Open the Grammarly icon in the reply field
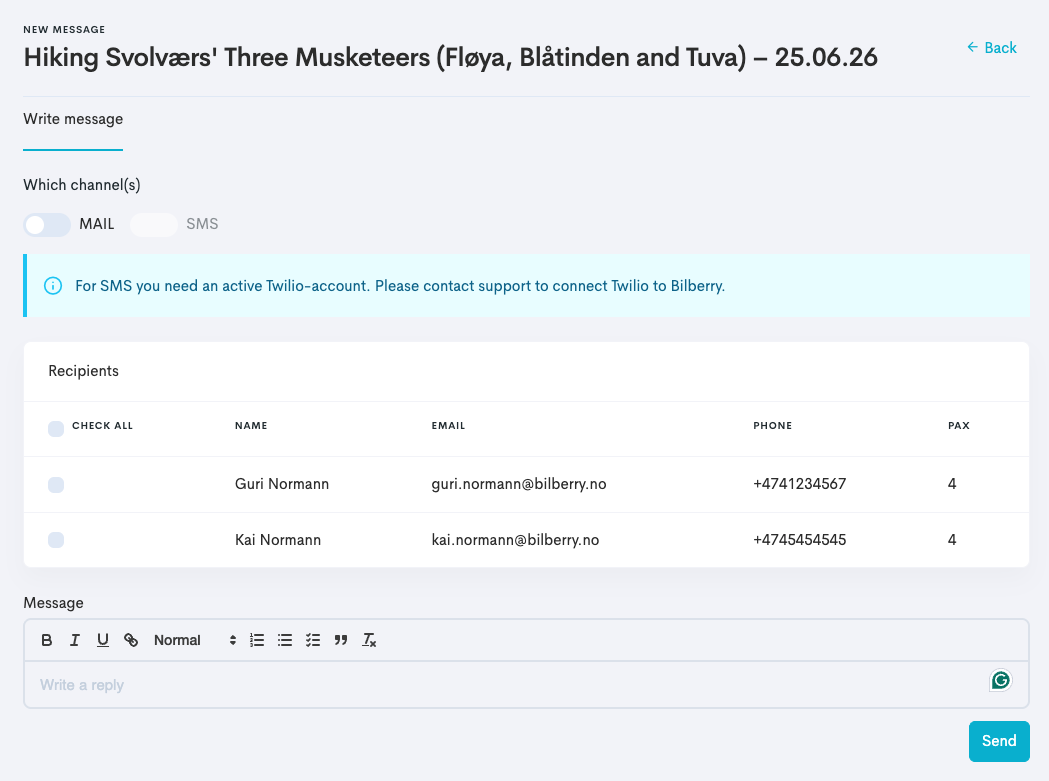This screenshot has height=781, width=1049. click(1000, 681)
